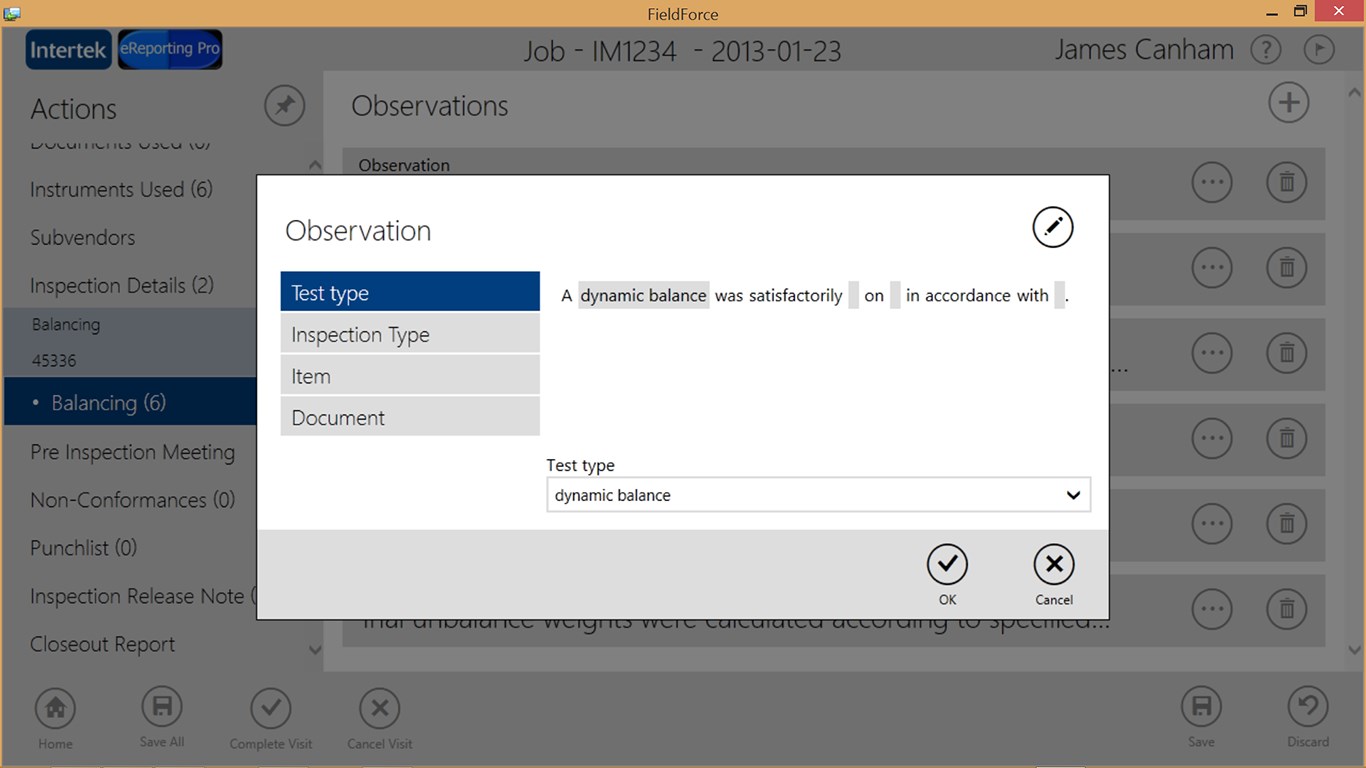The height and width of the screenshot is (768, 1366).
Task: Click the pencil edit icon in Observation dialog
Action: click(x=1052, y=227)
